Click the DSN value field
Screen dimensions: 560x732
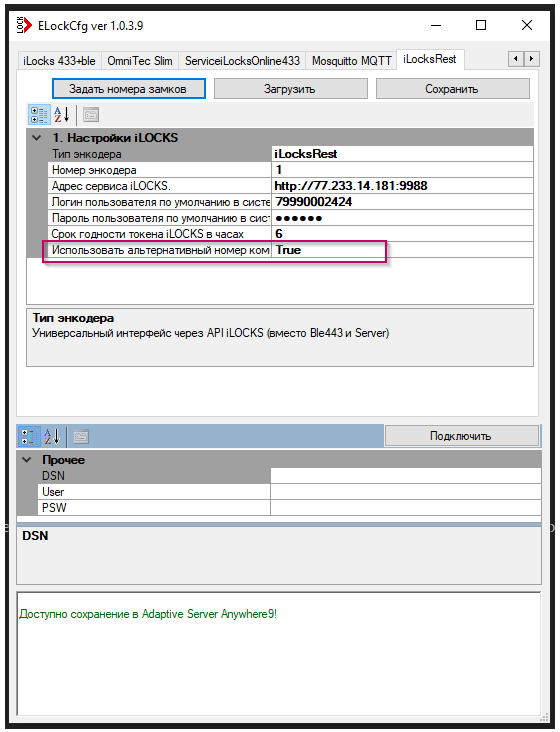pyautogui.click(x=406, y=476)
